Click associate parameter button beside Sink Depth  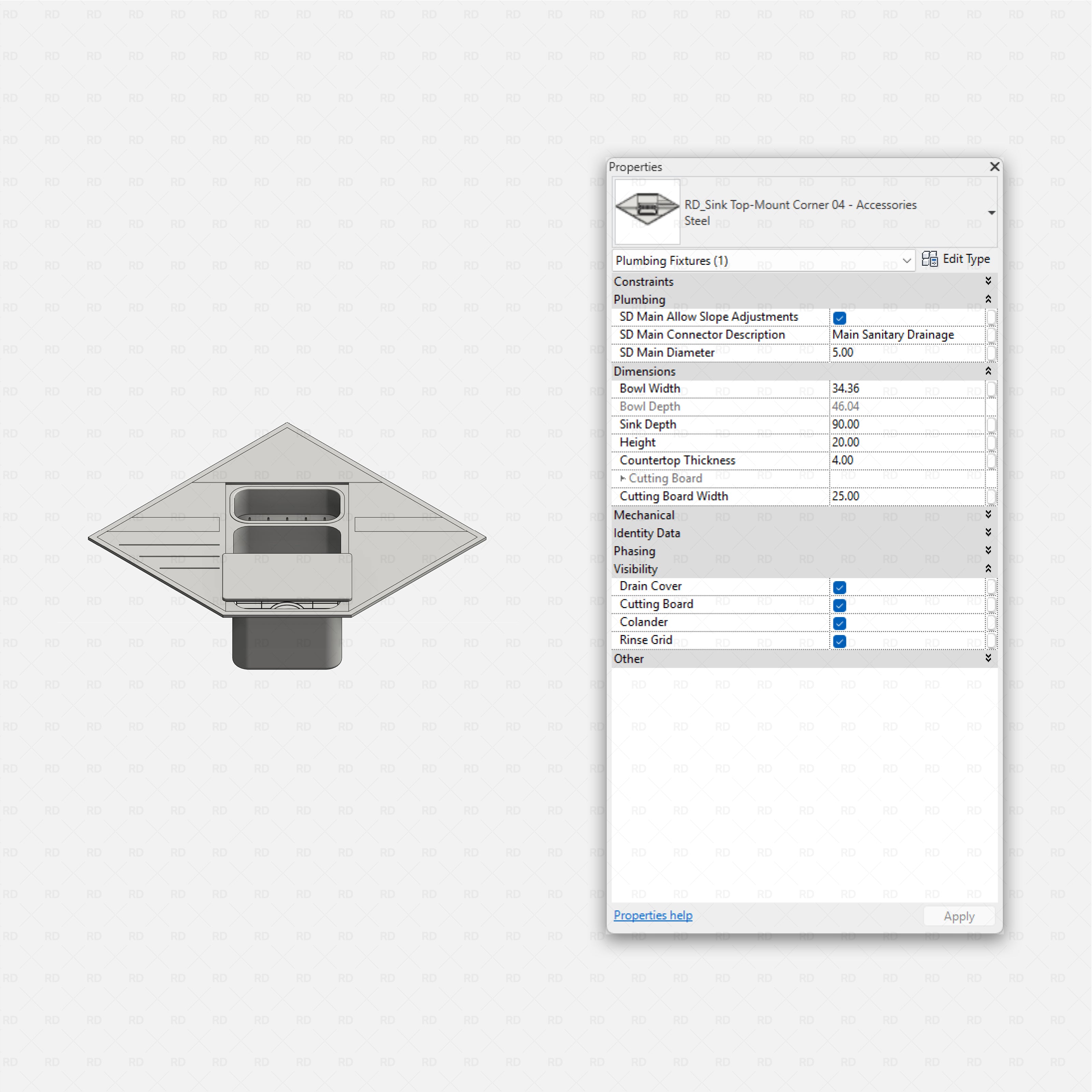pos(992,425)
